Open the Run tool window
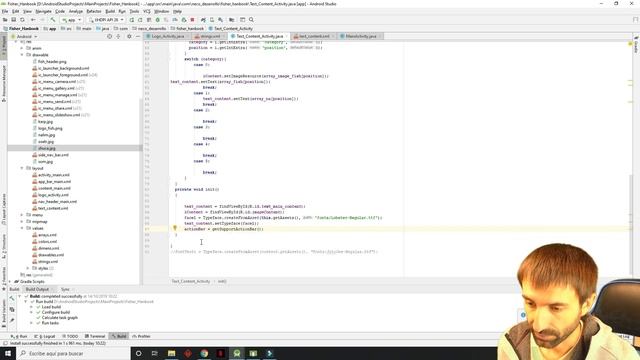Screen dimensions: 640x360 pyautogui.click(x=19, y=336)
